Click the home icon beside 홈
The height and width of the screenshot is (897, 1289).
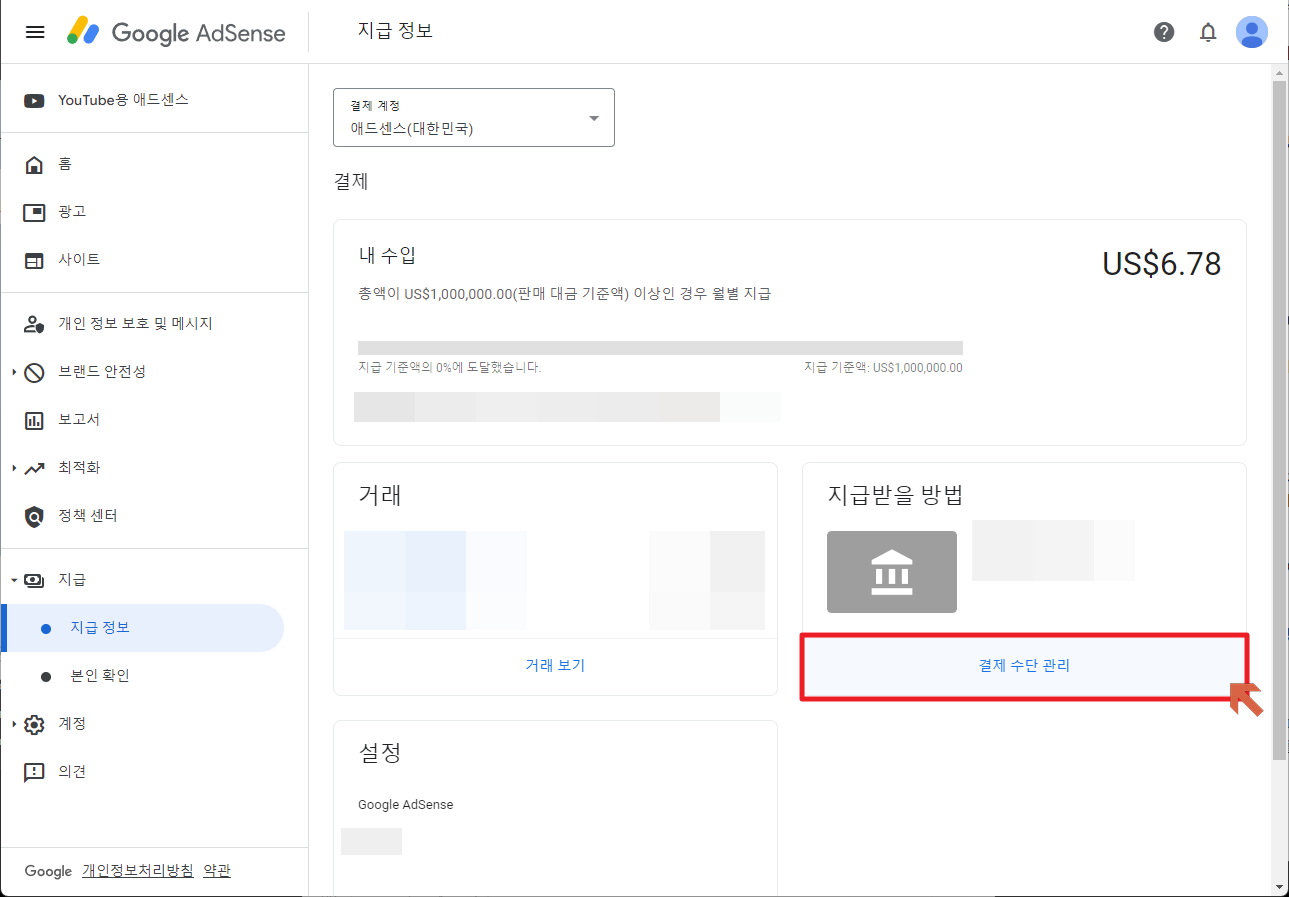pyautogui.click(x=34, y=164)
